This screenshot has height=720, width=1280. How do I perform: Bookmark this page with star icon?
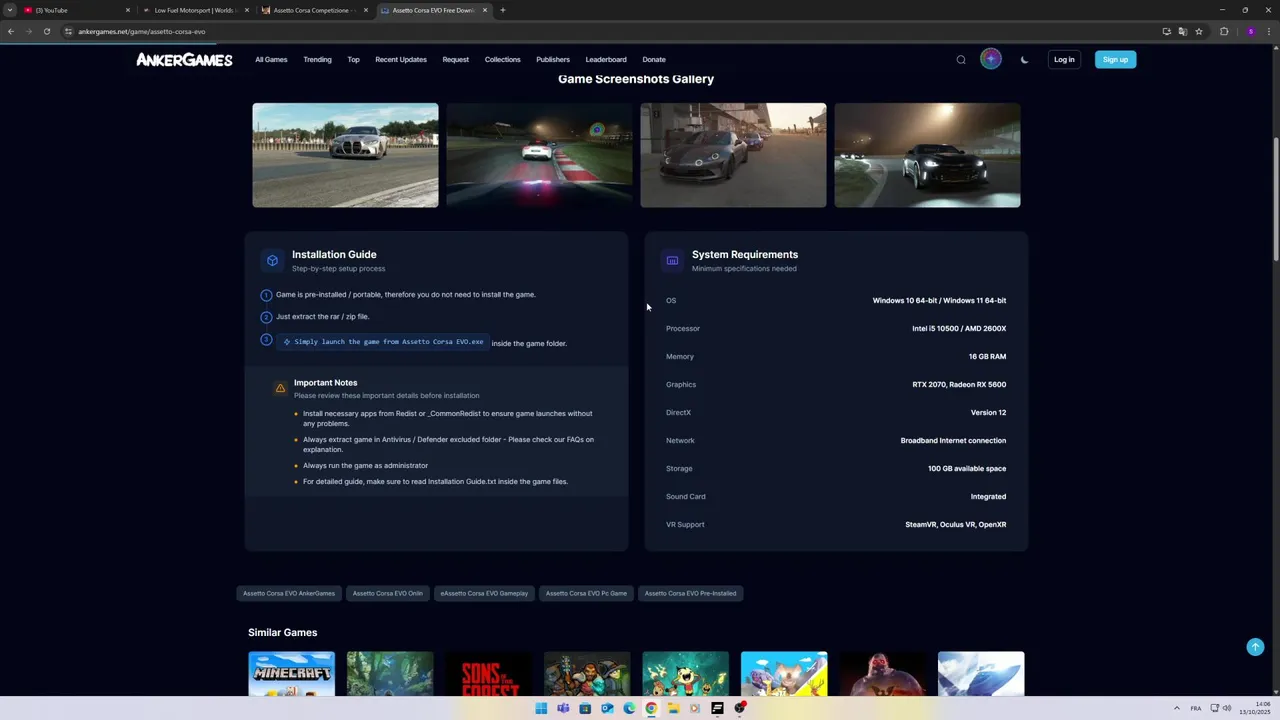coord(1199,31)
